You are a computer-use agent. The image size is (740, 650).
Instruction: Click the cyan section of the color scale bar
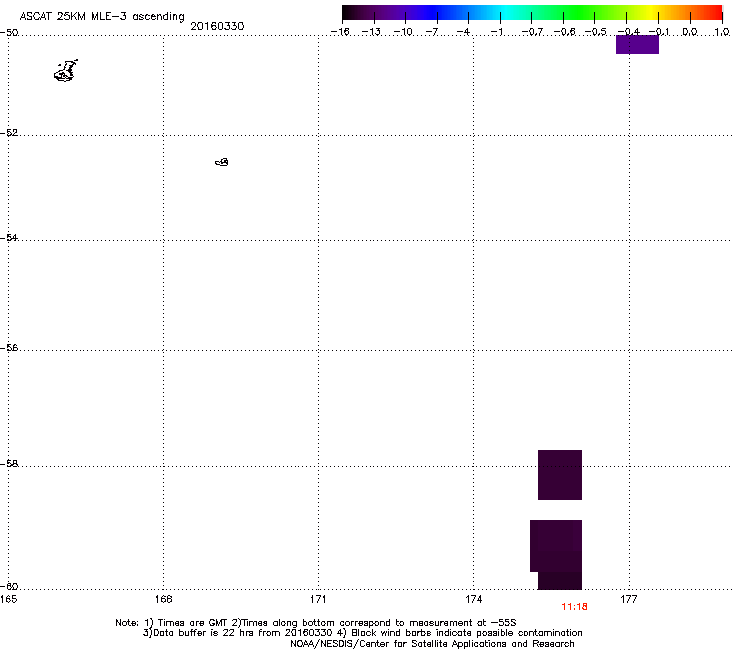coord(505,13)
